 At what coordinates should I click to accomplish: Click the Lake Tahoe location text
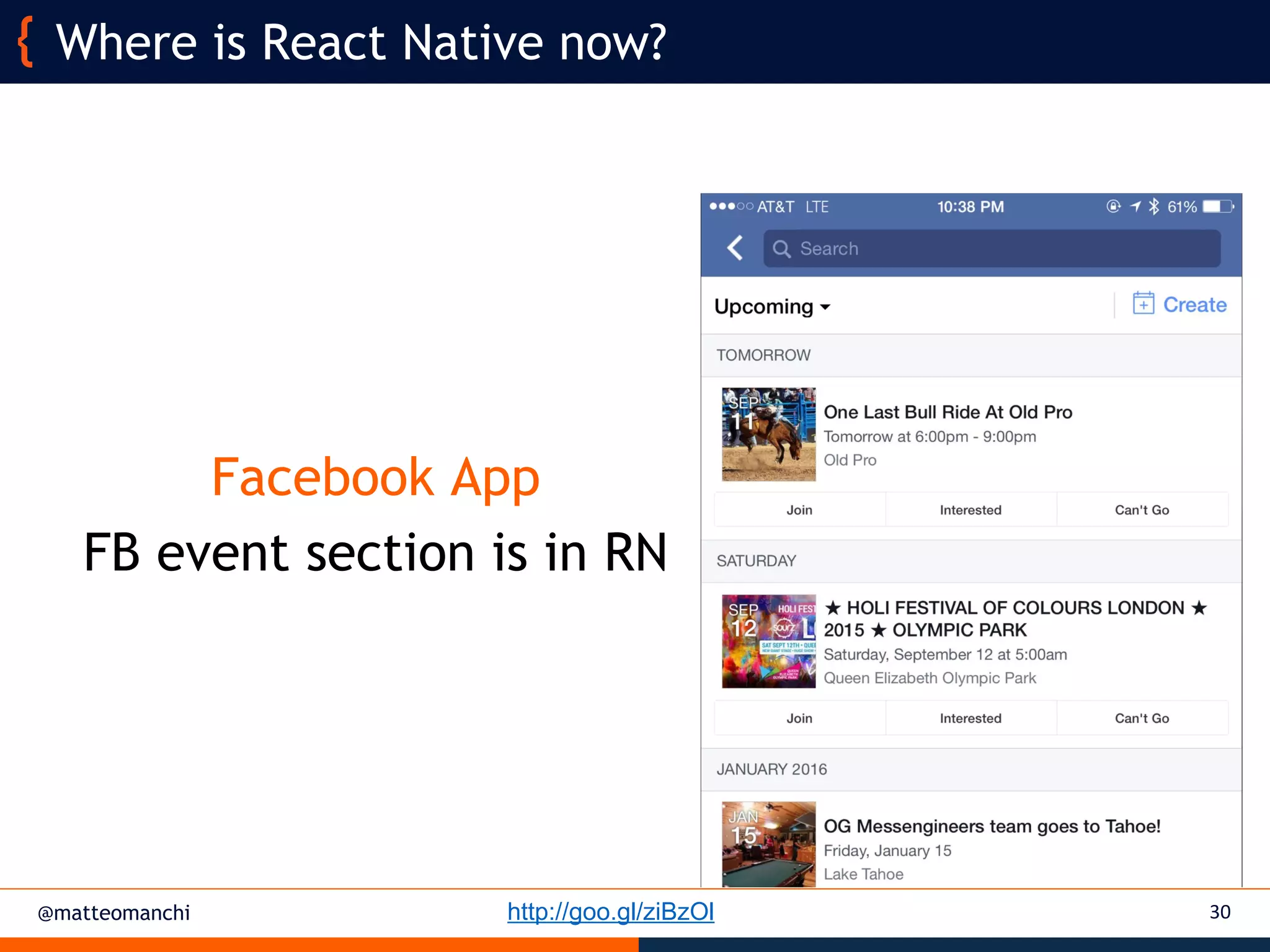click(x=863, y=874)
